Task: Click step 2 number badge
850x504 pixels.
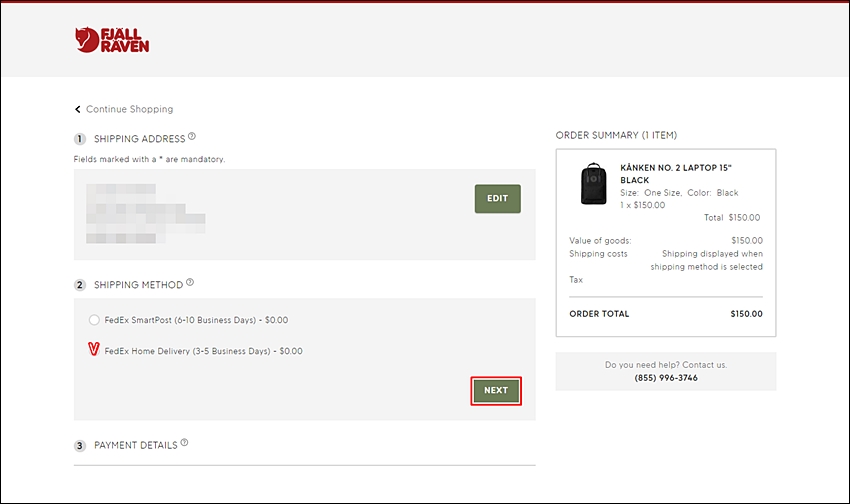Action: [80, 285]
